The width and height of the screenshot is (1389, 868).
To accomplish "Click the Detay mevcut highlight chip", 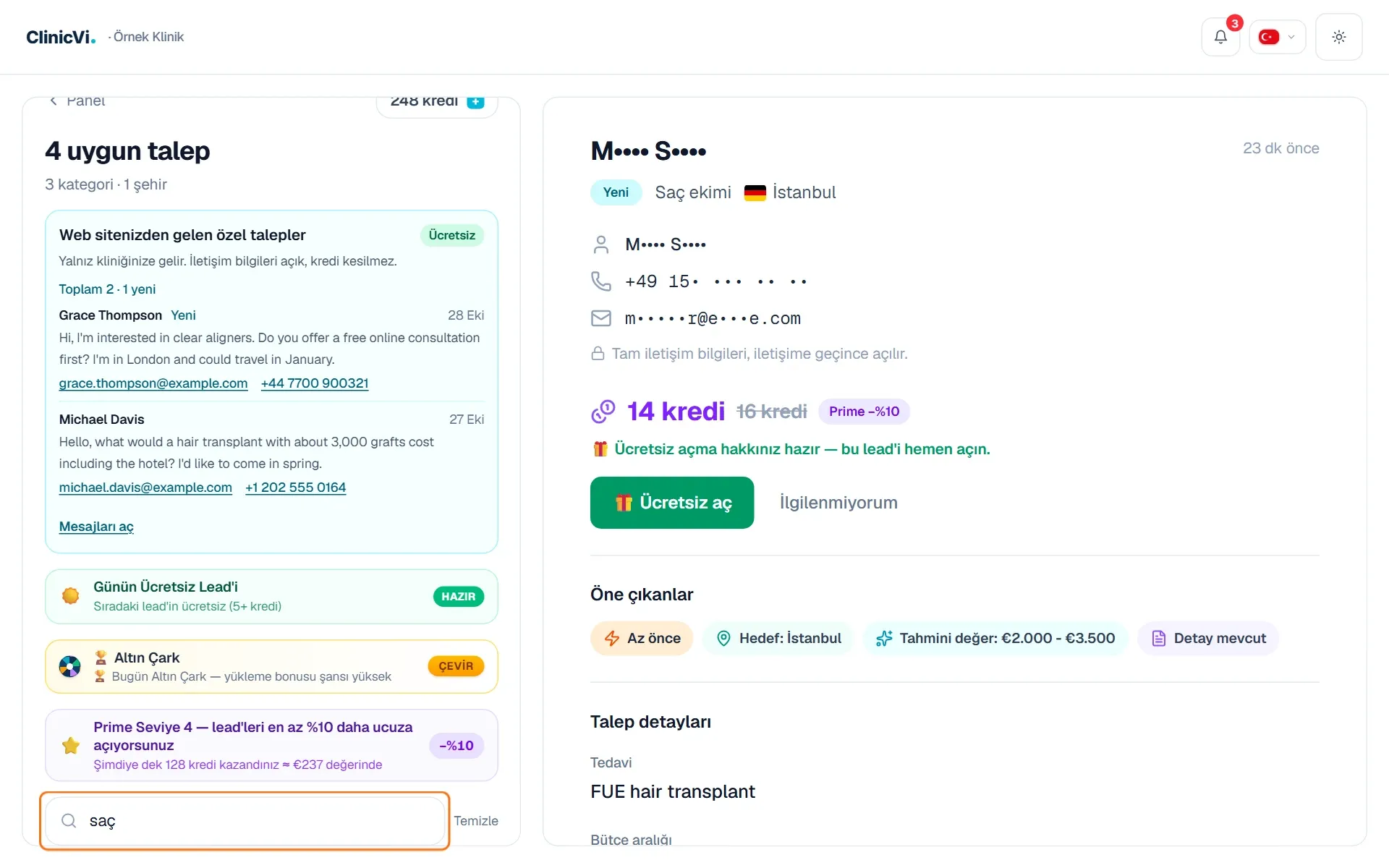I will (1208, 639).
